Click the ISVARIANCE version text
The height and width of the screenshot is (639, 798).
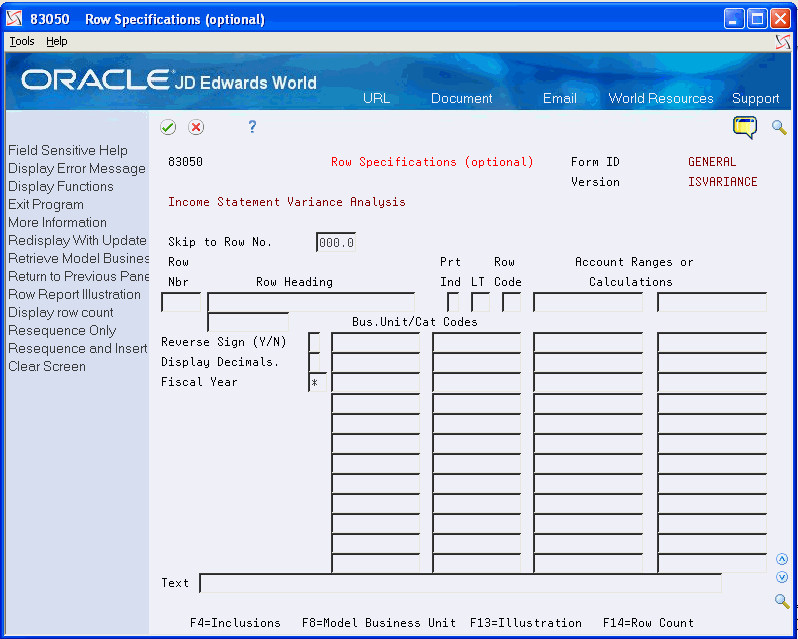coord(723,182)
